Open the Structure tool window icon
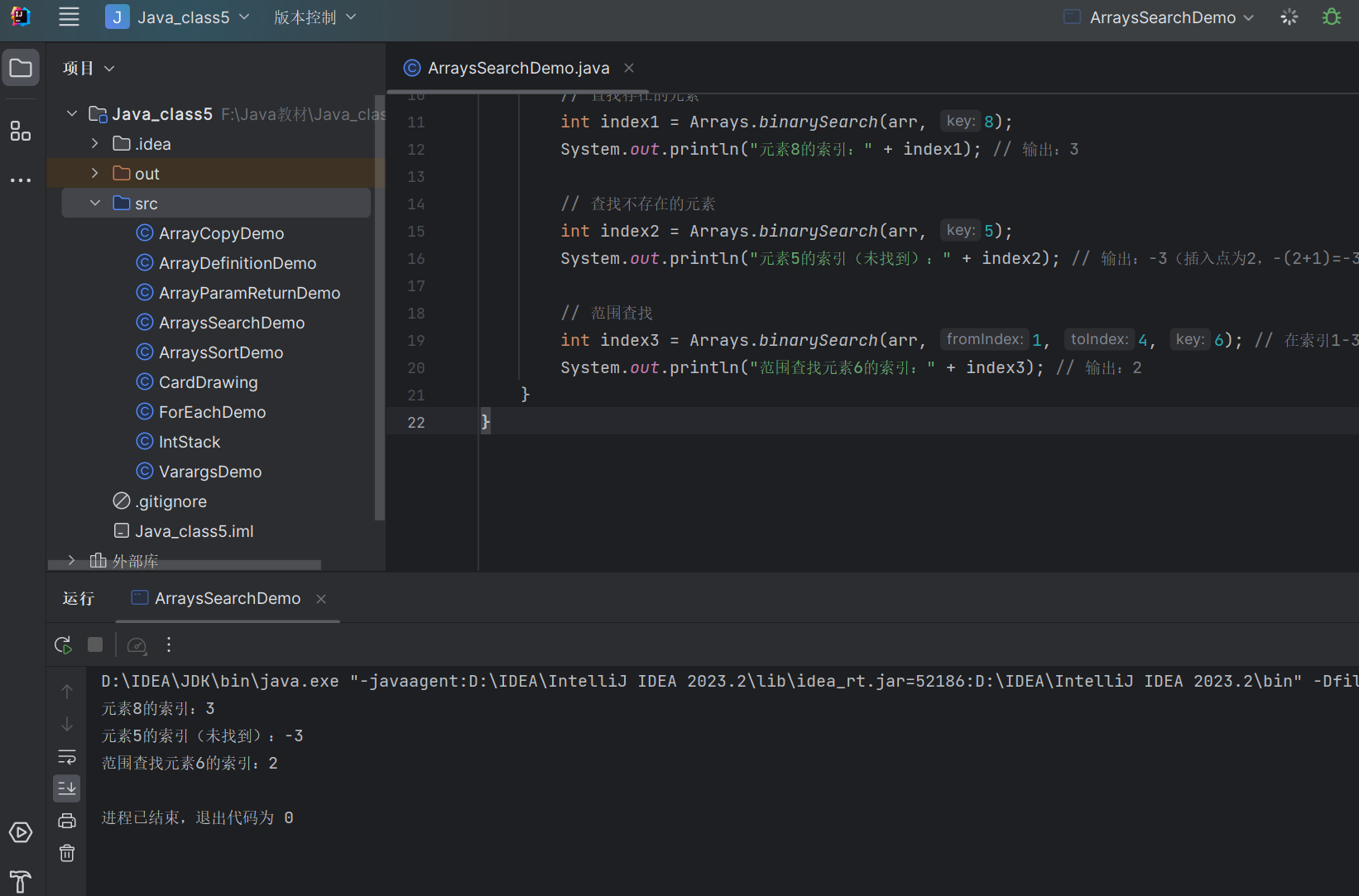Viewport: 1359px width, 896px height. [x=21, y=131]
